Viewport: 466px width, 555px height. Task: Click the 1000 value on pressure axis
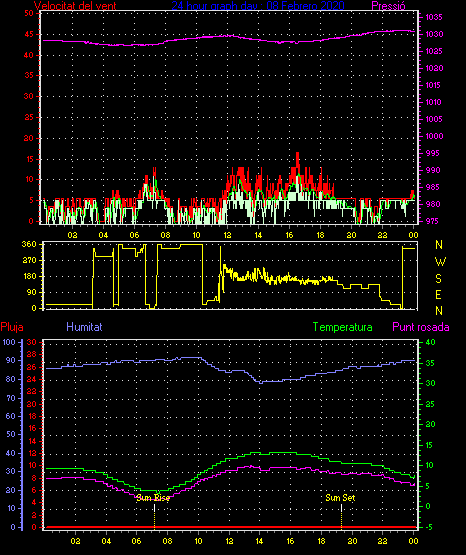(x=434, y=136)
